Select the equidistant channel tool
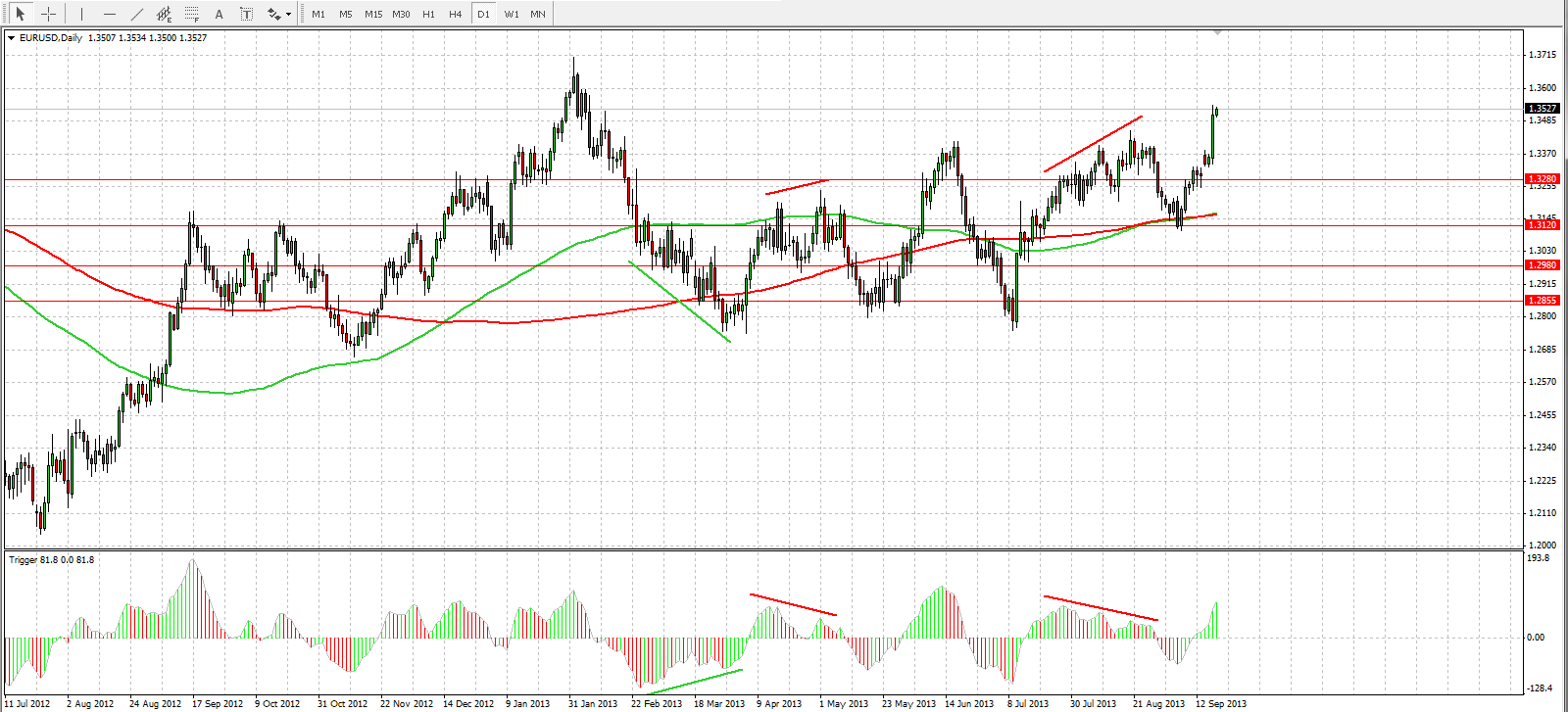1568x712 pixels. click(x=164, y=14)
